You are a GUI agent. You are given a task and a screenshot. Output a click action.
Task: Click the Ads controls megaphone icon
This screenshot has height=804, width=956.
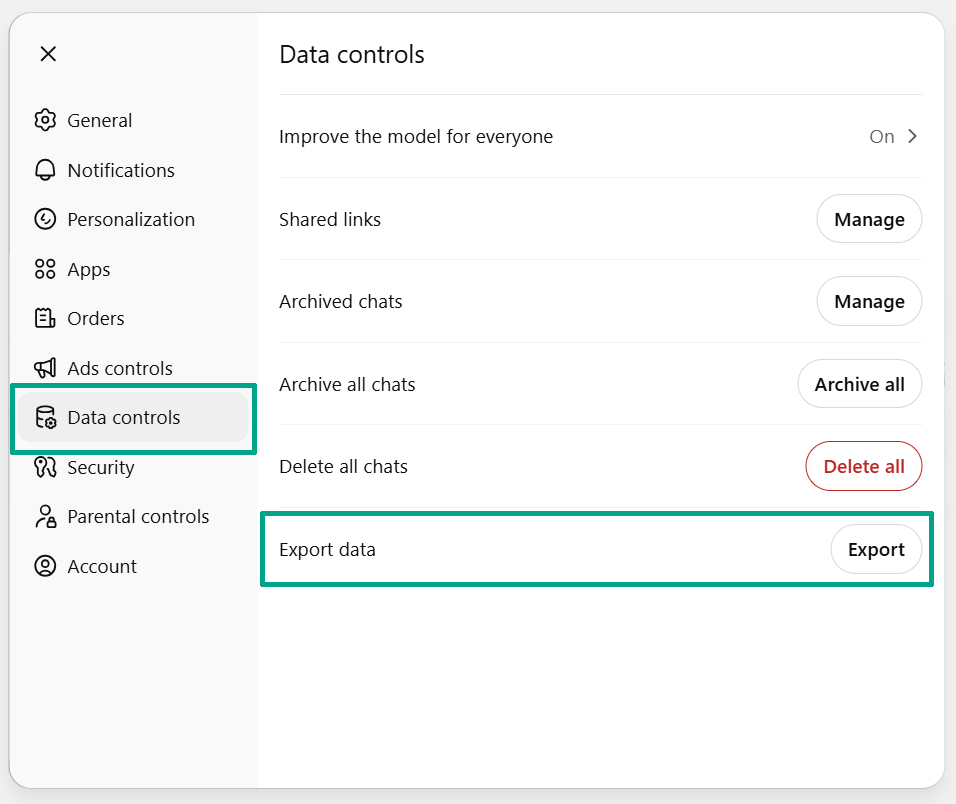(45, 368)
